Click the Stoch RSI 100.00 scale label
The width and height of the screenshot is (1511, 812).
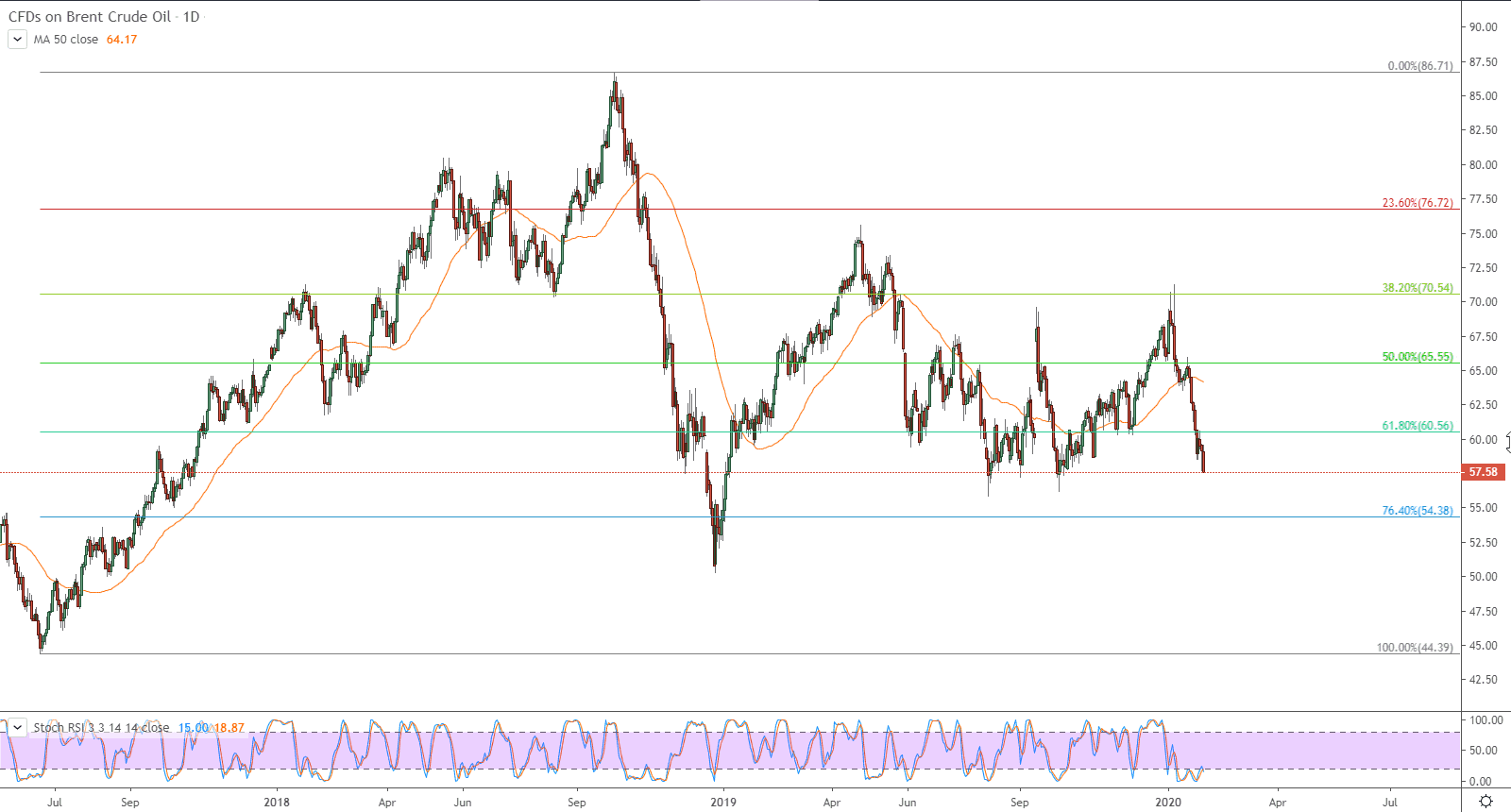tap(1486, 720)
